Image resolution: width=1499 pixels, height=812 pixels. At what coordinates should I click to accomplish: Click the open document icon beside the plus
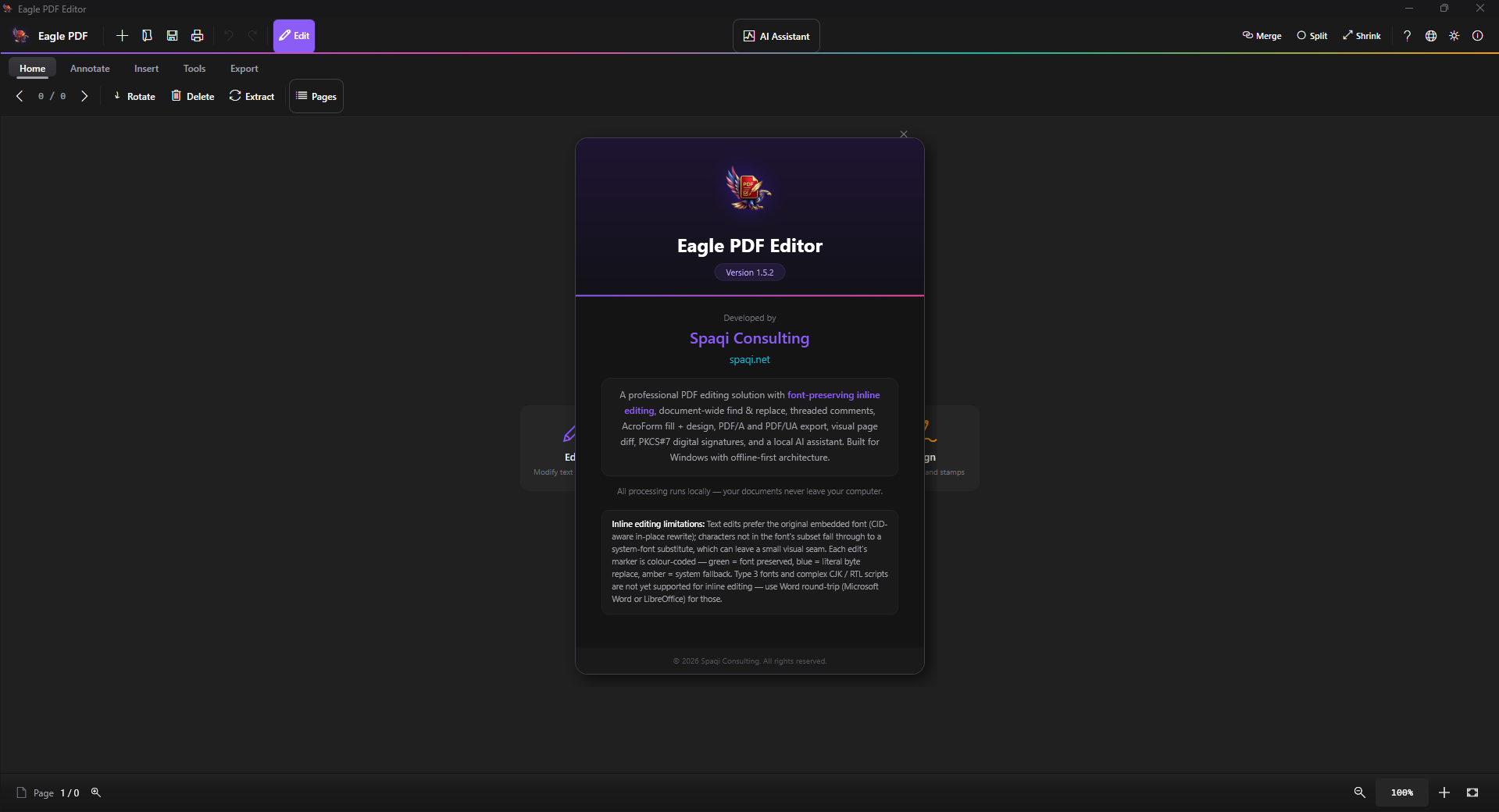(x=147, y=36)
